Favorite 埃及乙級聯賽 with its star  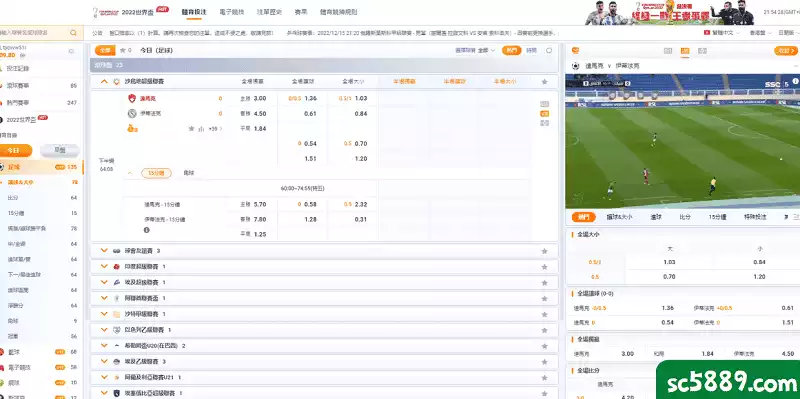pos(544,362)
